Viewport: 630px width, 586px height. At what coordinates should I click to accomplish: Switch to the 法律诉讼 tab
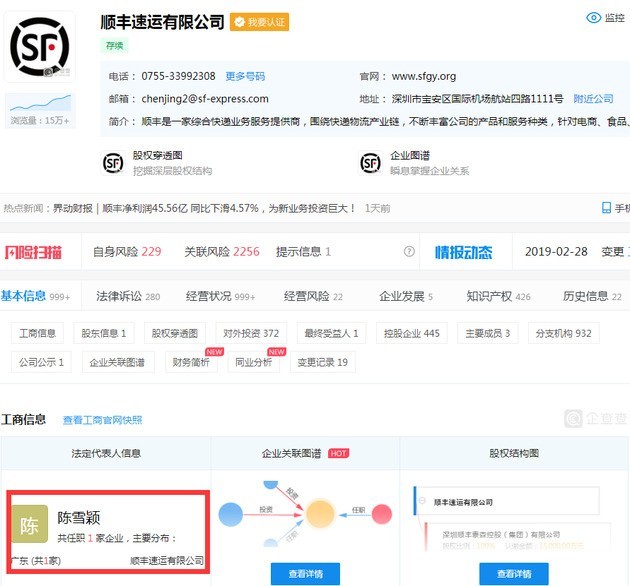128,296
